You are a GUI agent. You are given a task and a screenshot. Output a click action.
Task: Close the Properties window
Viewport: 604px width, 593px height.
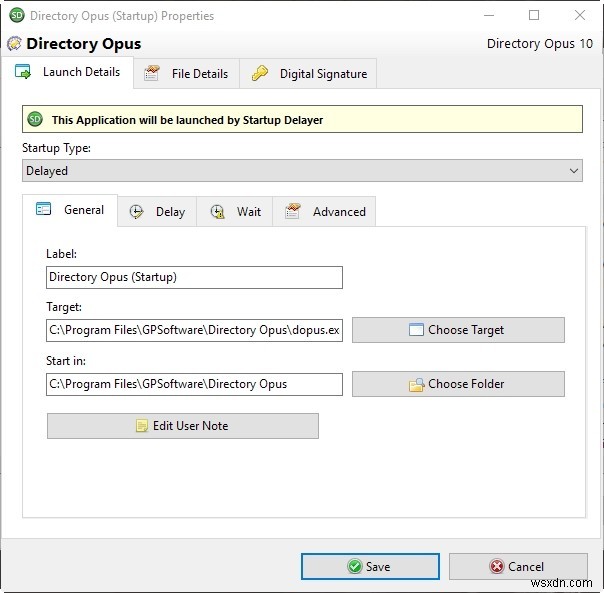[579, 16]
